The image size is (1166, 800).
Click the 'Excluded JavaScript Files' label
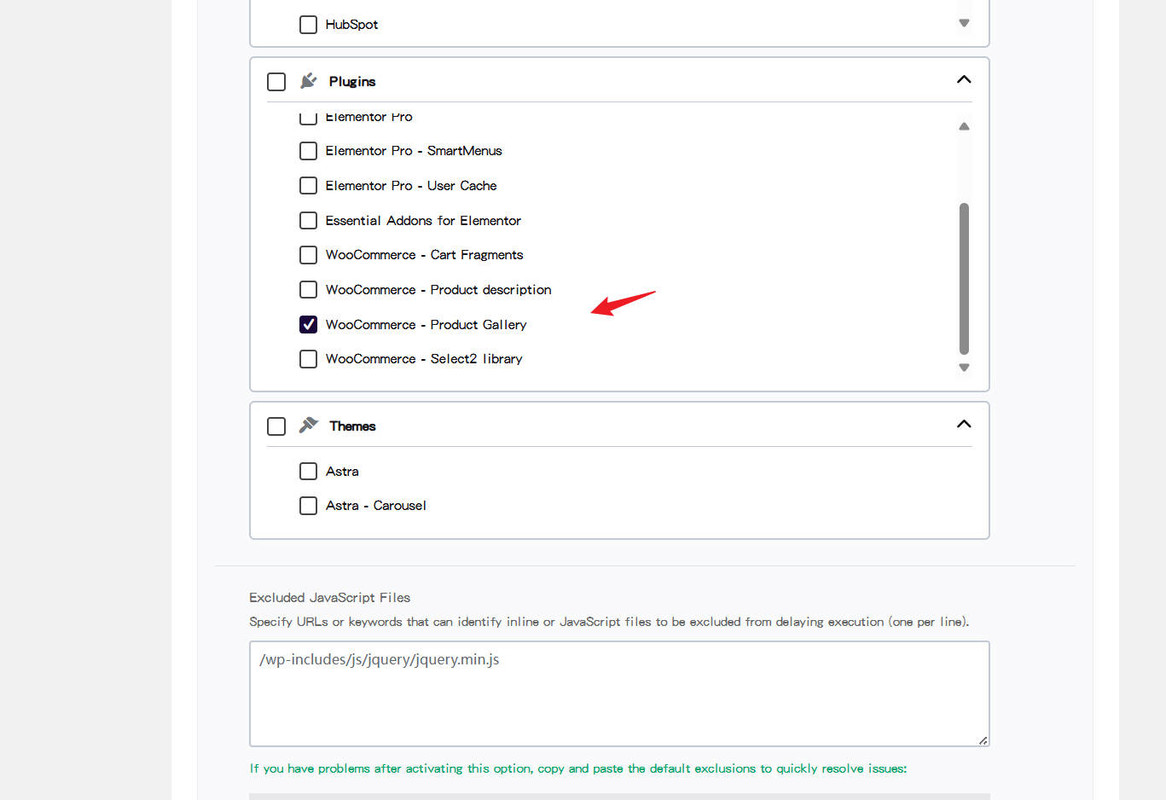(x=329, y=598)
